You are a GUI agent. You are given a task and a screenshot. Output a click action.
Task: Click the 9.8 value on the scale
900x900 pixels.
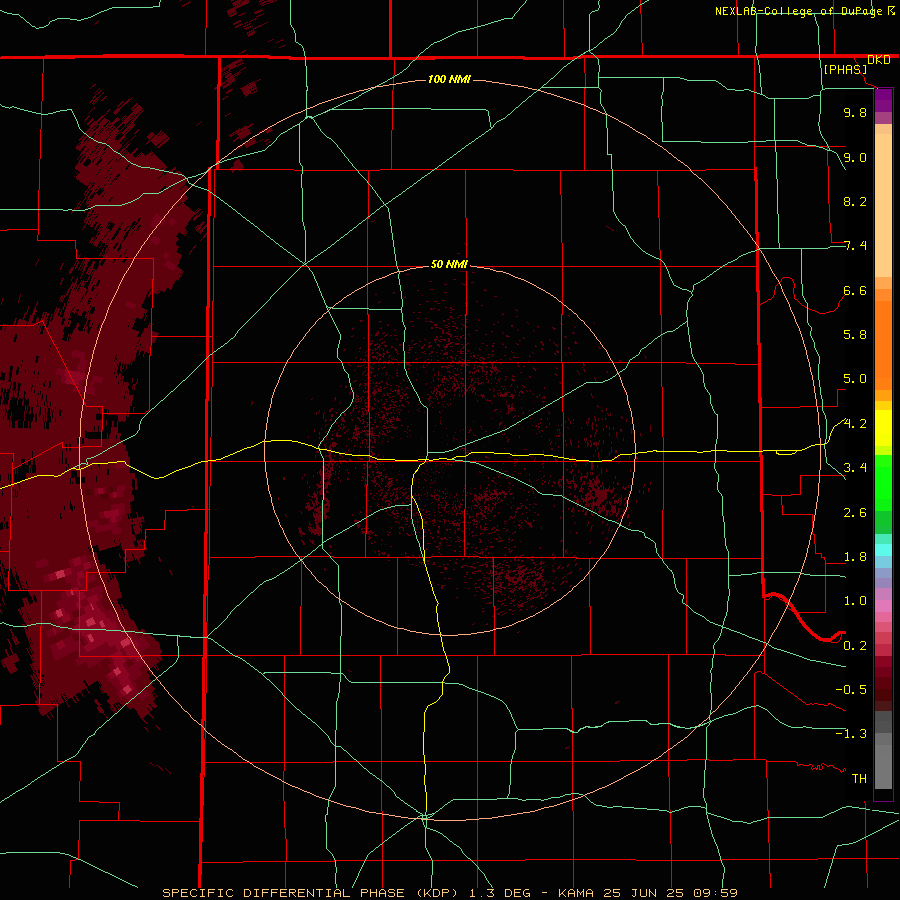click(855, 112)
